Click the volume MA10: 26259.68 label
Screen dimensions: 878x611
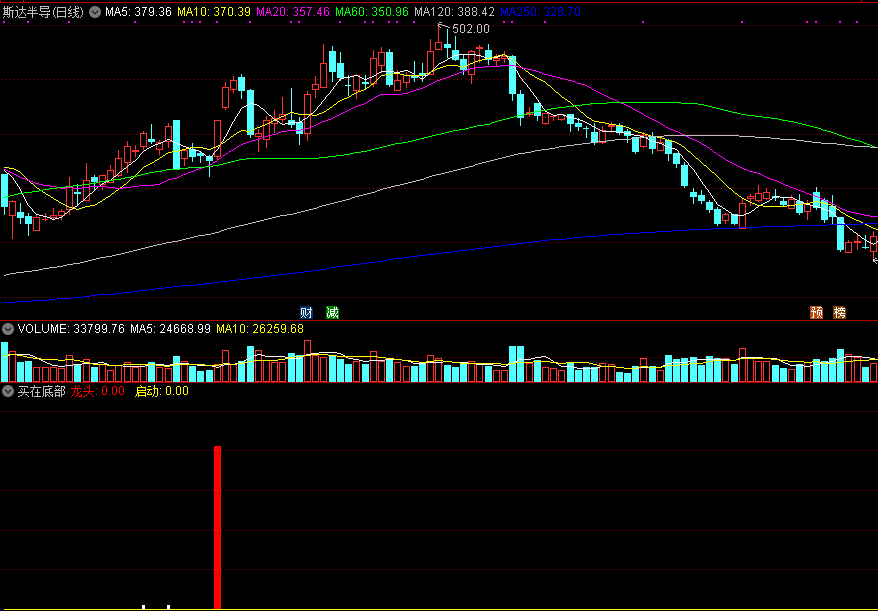click(x=260, y=329)
